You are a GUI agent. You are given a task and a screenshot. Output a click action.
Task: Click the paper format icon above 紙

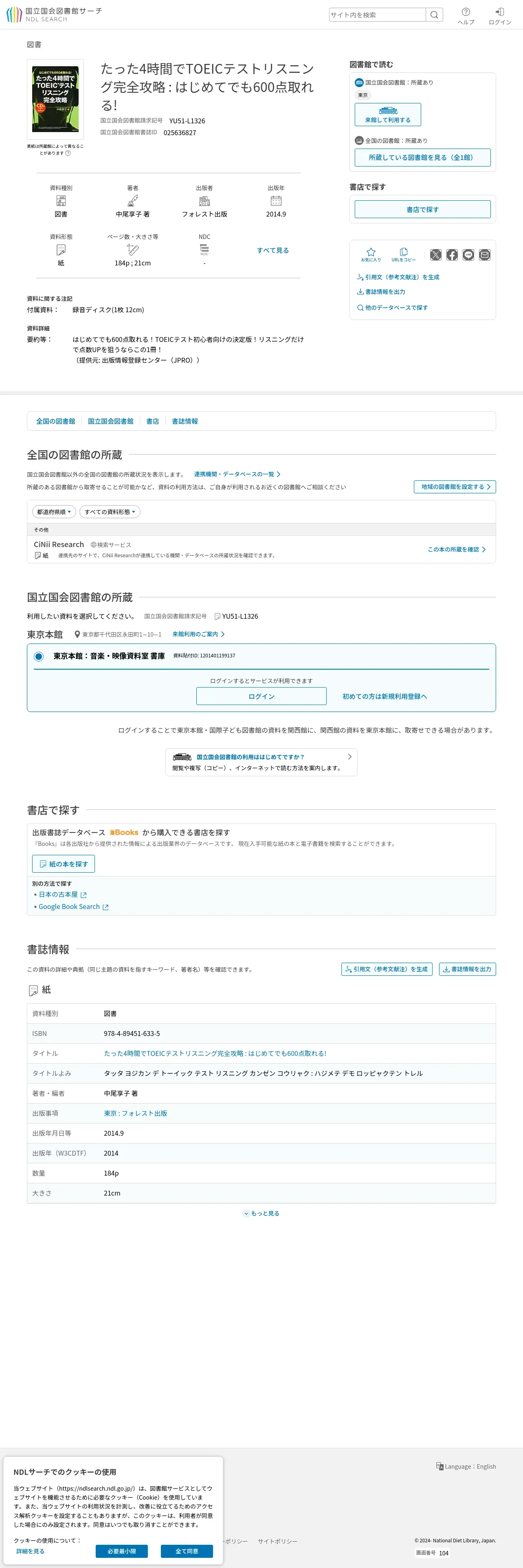(x=61, y=250)
